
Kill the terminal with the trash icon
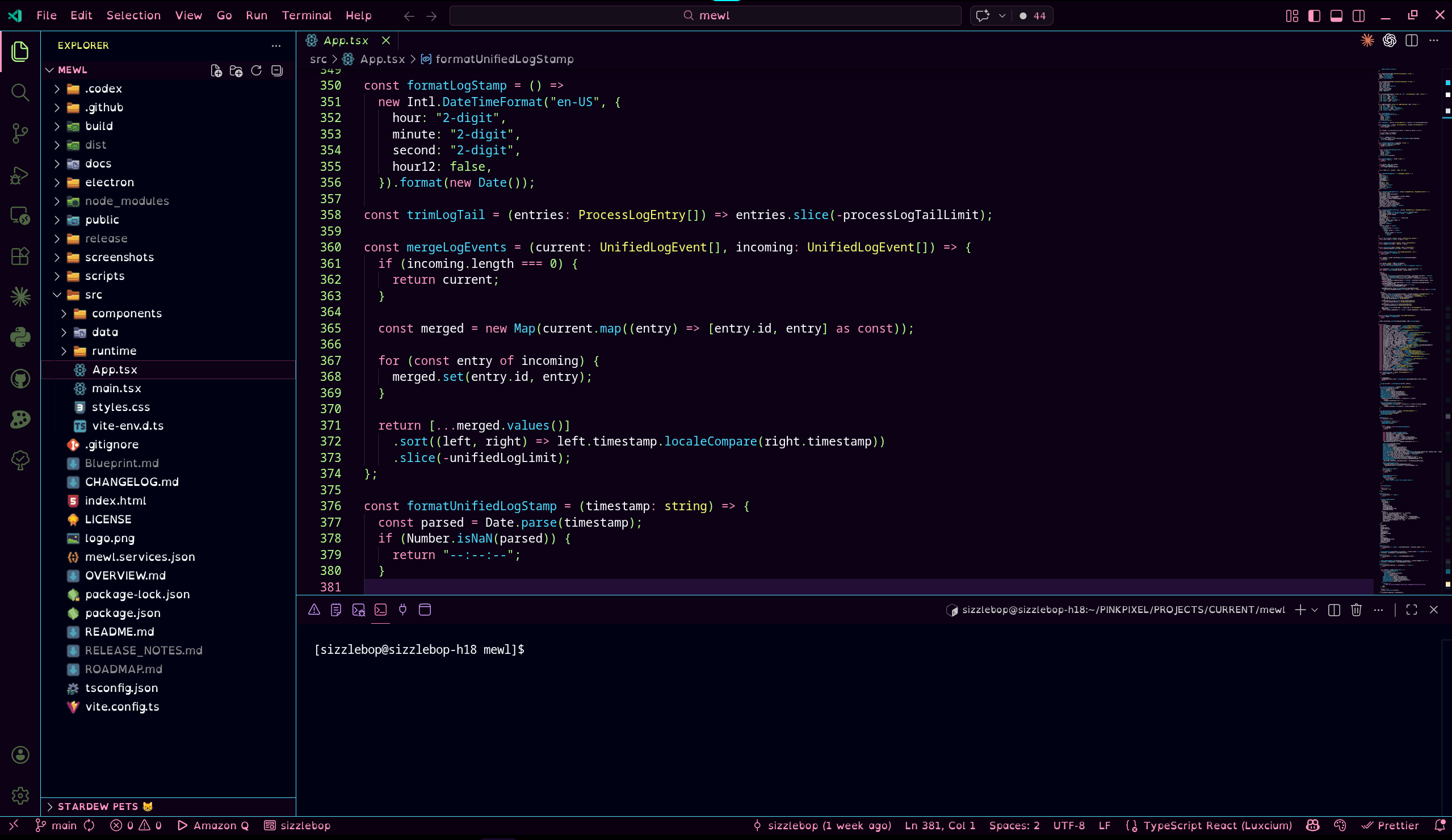[x=1356, y=610]
